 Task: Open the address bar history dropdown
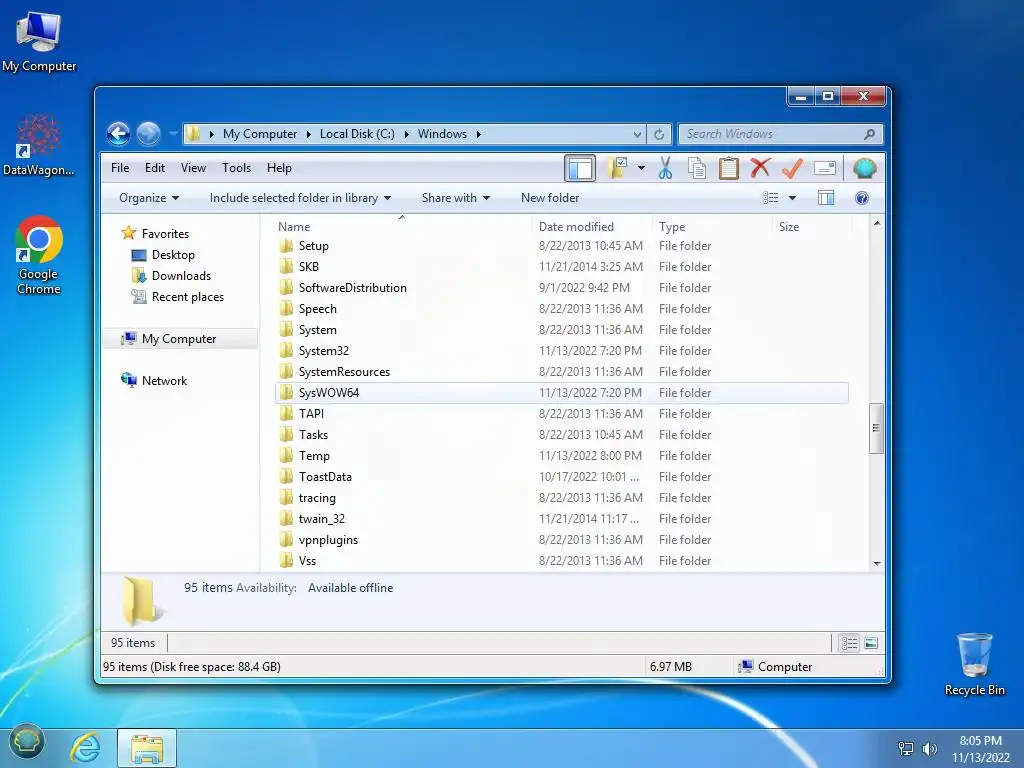point(637,135)
